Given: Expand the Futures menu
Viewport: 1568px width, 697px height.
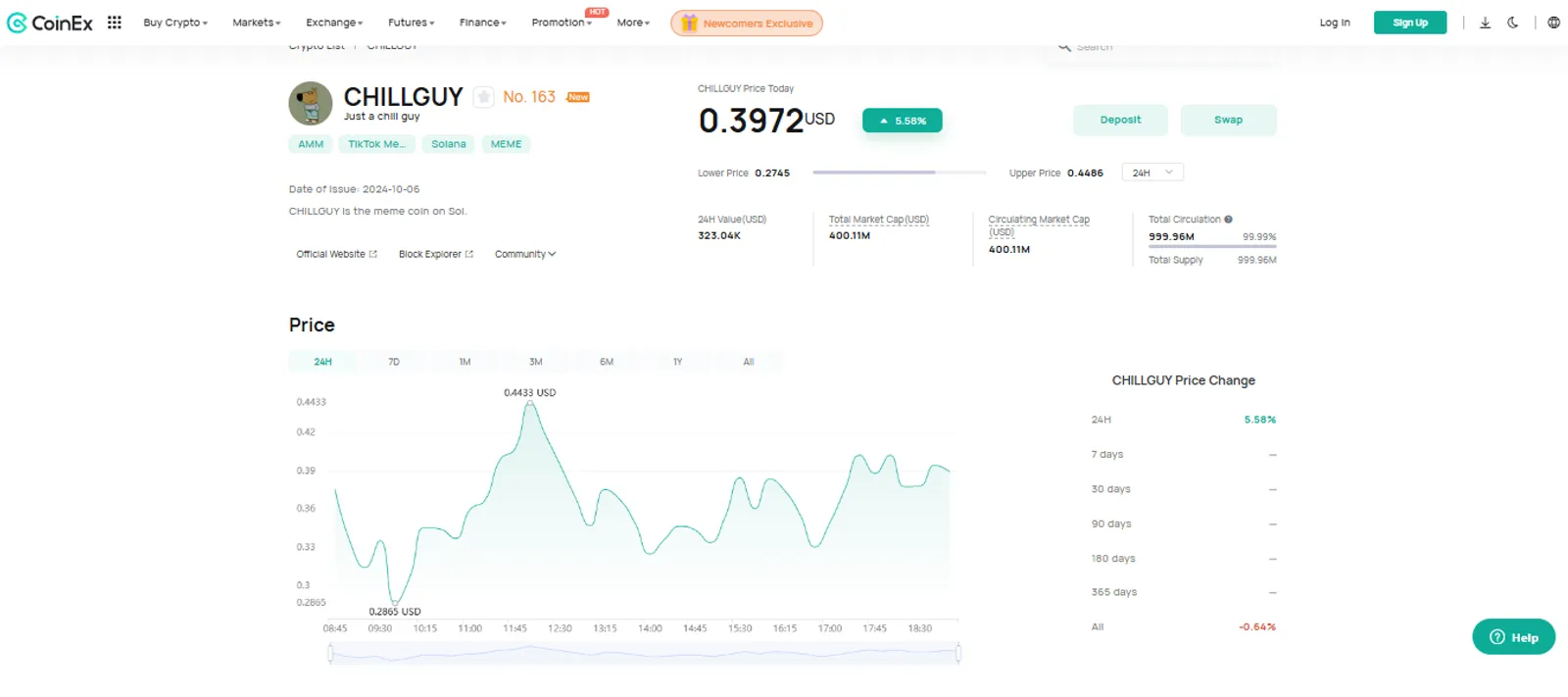Looking at the screenshot, I should tap(412, 23).
